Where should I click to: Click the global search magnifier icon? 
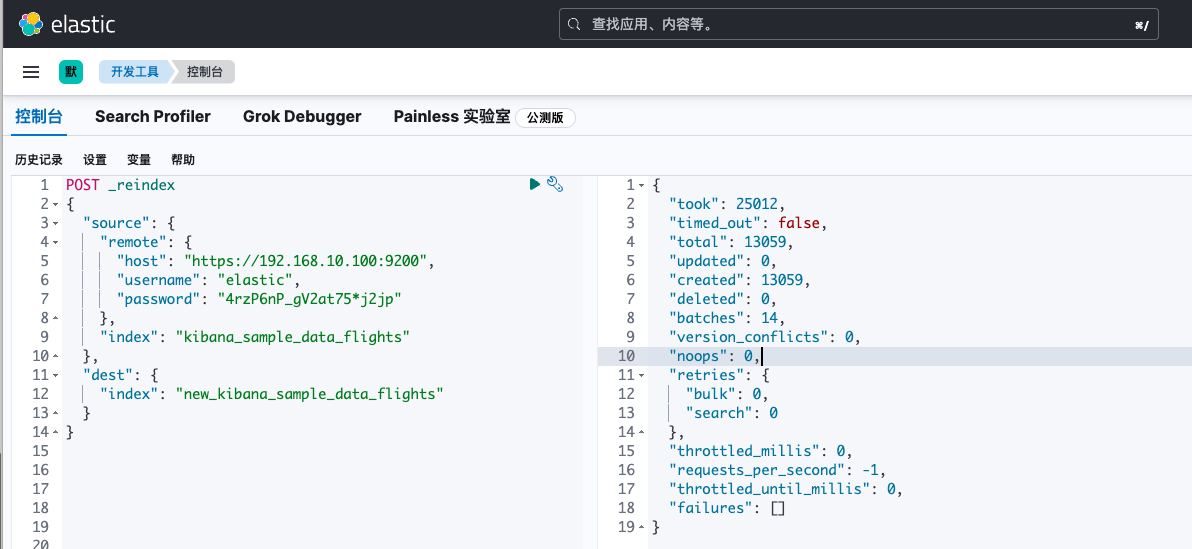point(575,25)
